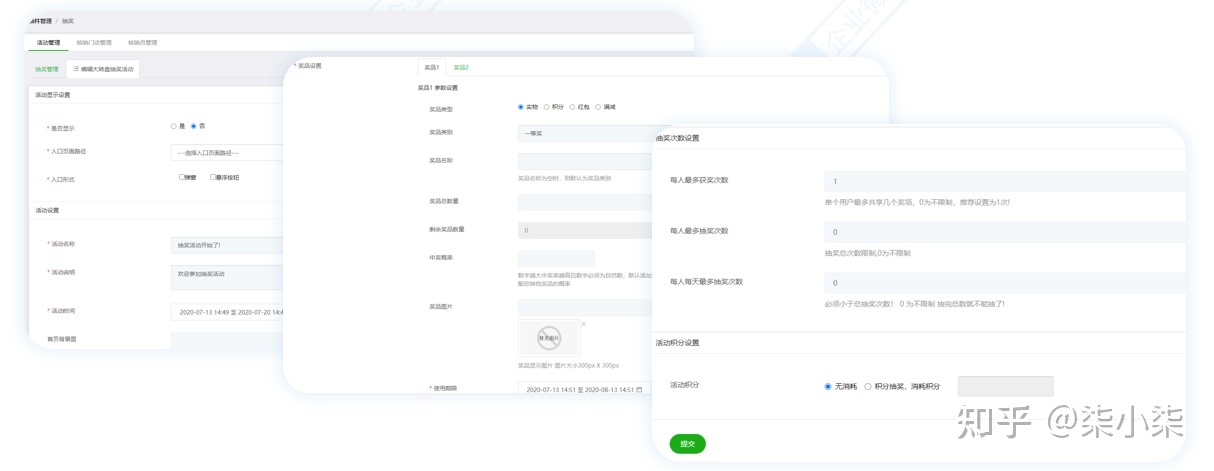Choose 积分 as prize type
Screen dimensions: 1214x471
pyautogui.click(x=547, y=107)
